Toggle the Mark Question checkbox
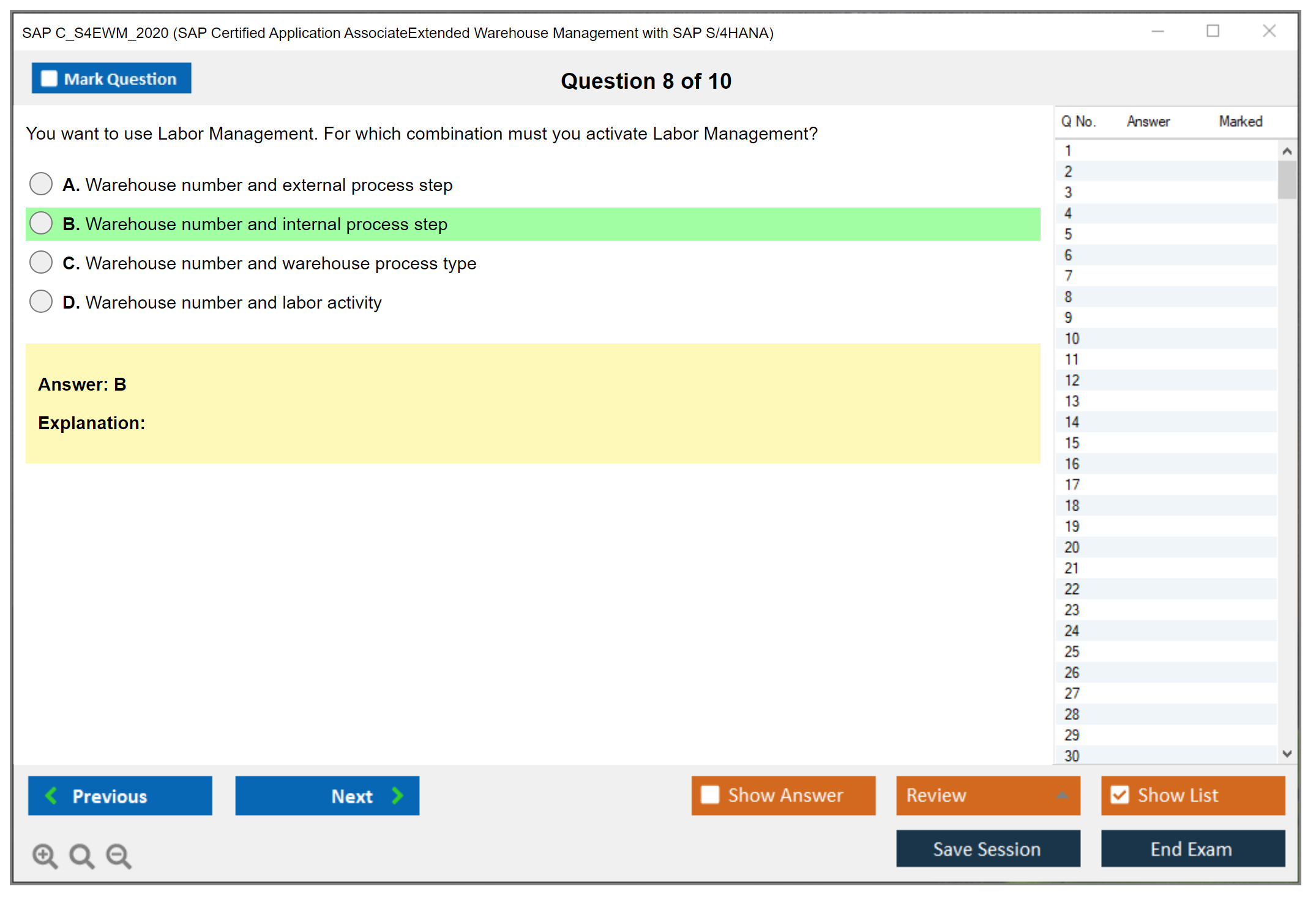 pyautogui.click(x=49, y=78)
